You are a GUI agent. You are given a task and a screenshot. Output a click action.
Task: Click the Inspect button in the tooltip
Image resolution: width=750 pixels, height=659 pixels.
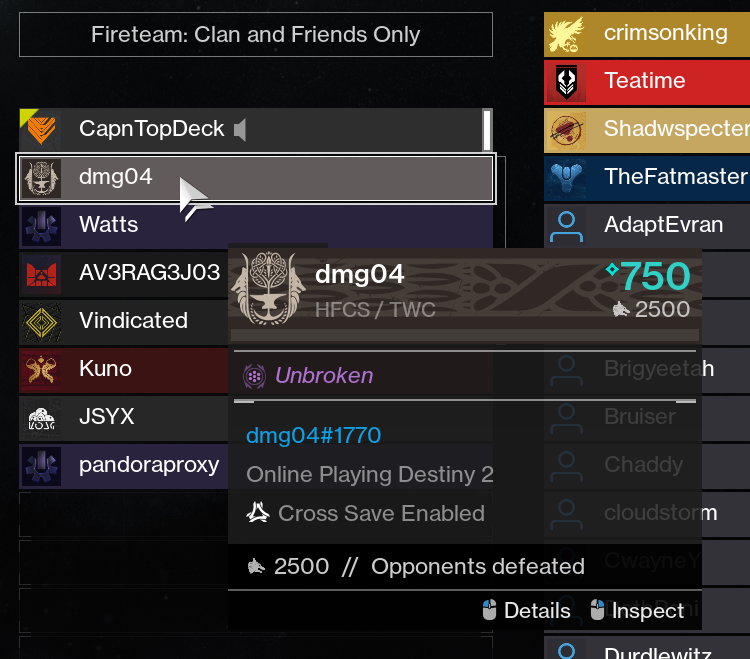tap(637, 611)
